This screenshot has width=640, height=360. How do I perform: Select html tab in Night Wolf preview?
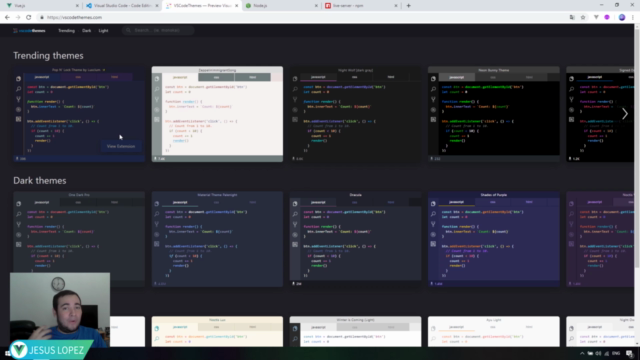click(391, 77)
